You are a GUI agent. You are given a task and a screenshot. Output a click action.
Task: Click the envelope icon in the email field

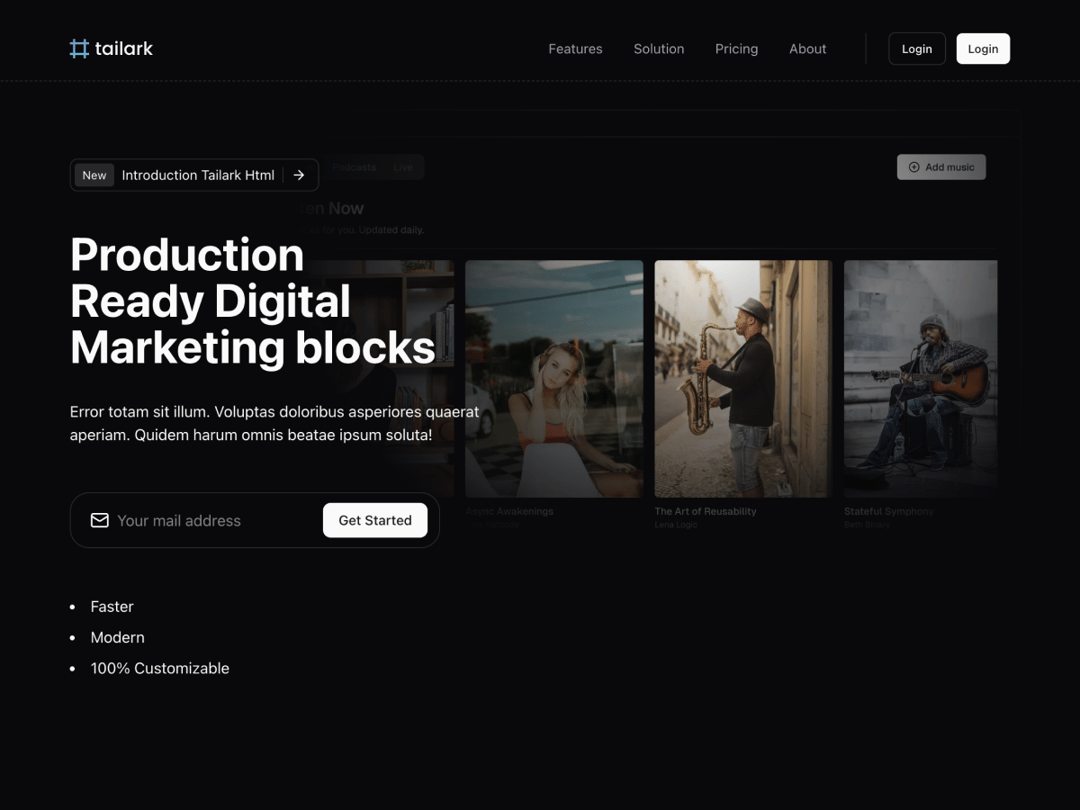(100, 520)
